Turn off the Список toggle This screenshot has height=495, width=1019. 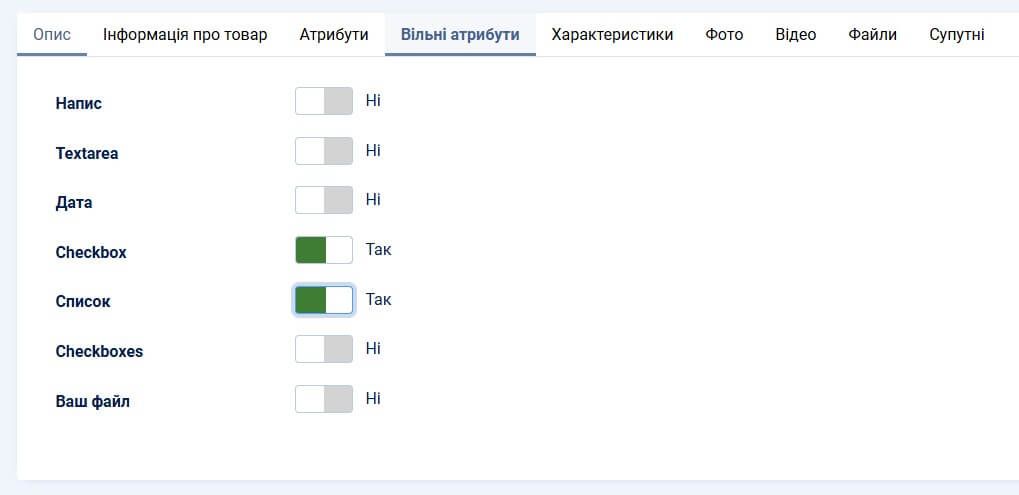click(x=324, y=300)
